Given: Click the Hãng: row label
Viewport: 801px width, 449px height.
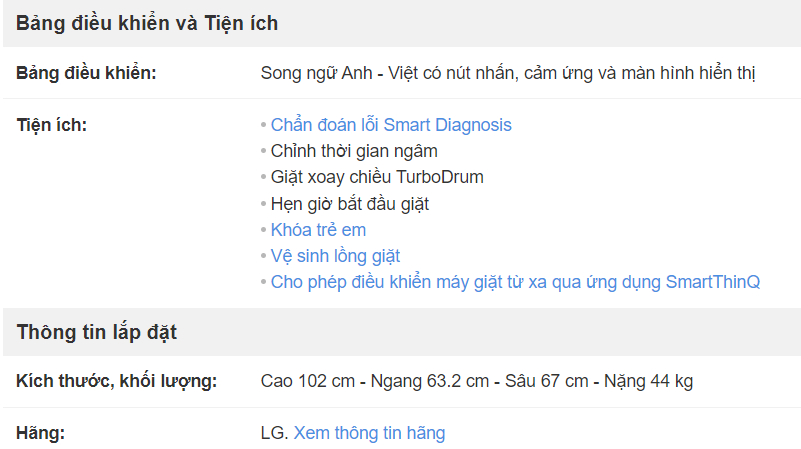Looking at the screenshot, I should (41, 433).
